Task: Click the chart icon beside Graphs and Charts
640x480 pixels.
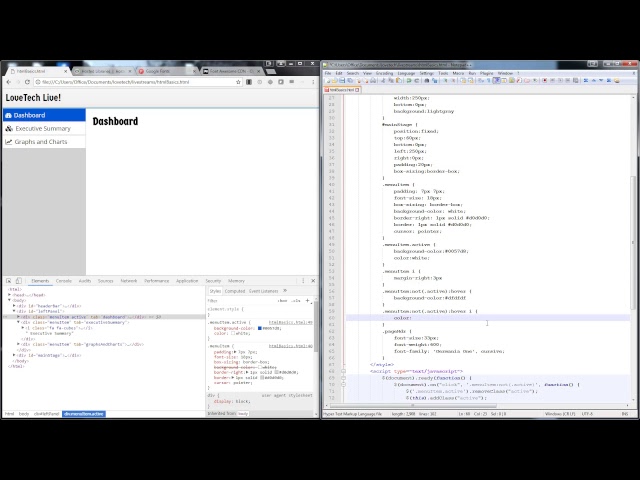Action: coord(9,142)
